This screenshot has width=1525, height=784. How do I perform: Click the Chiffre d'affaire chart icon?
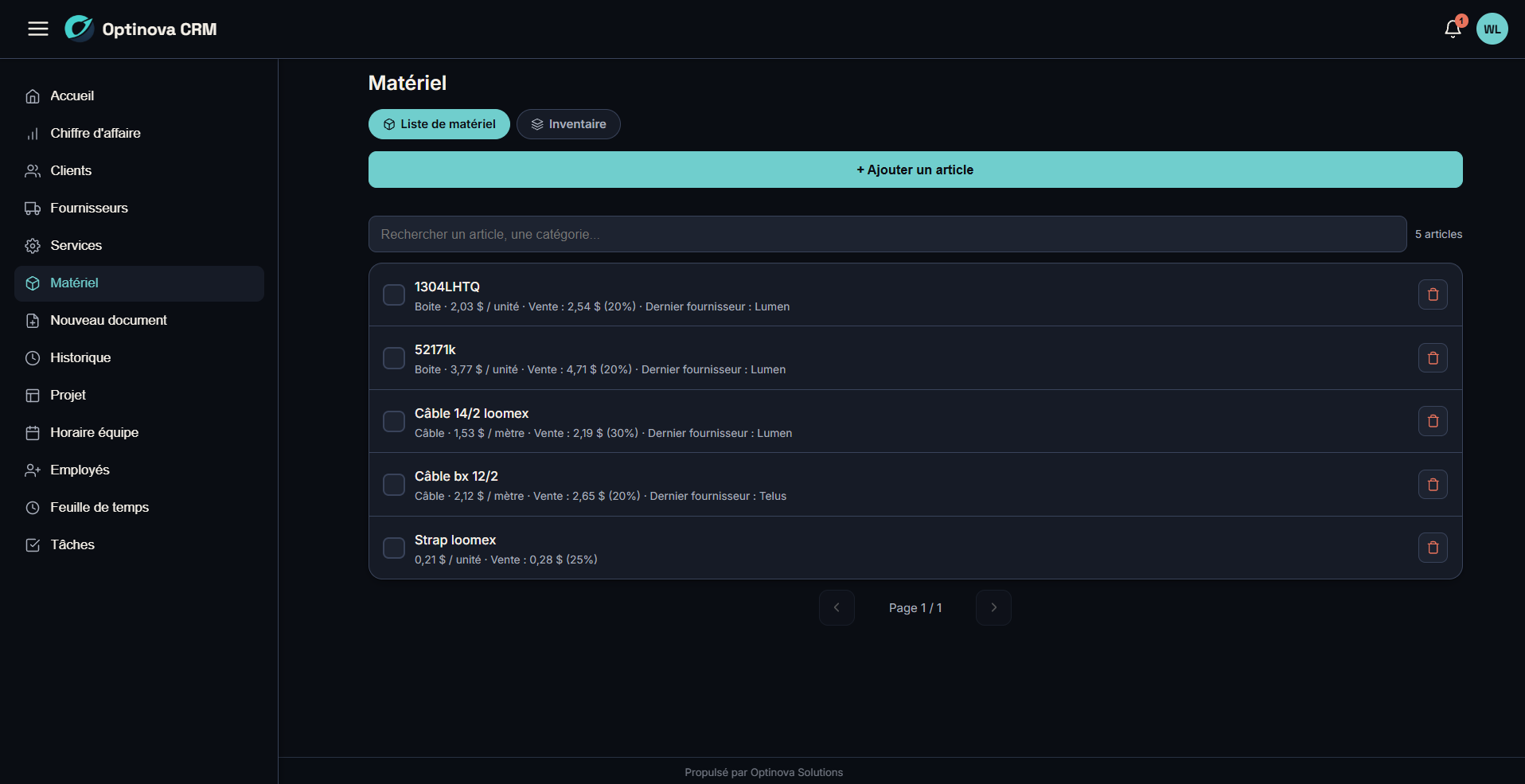(33, 134)
